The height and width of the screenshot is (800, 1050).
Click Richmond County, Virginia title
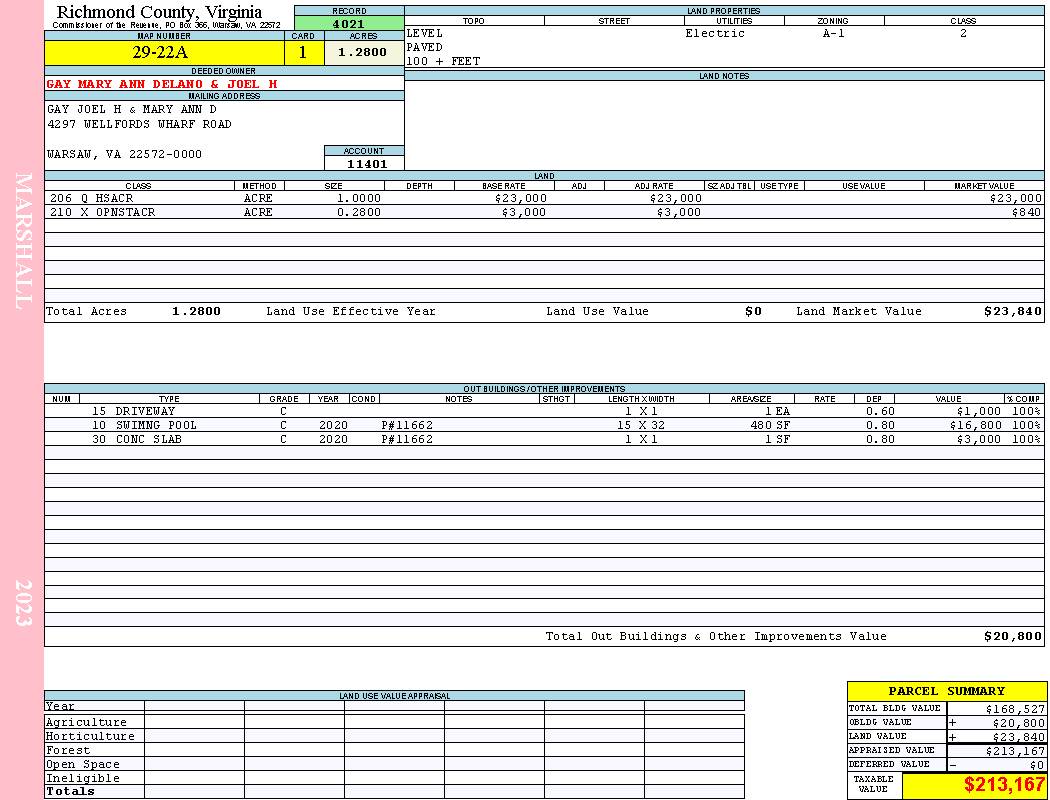[159, 12]
